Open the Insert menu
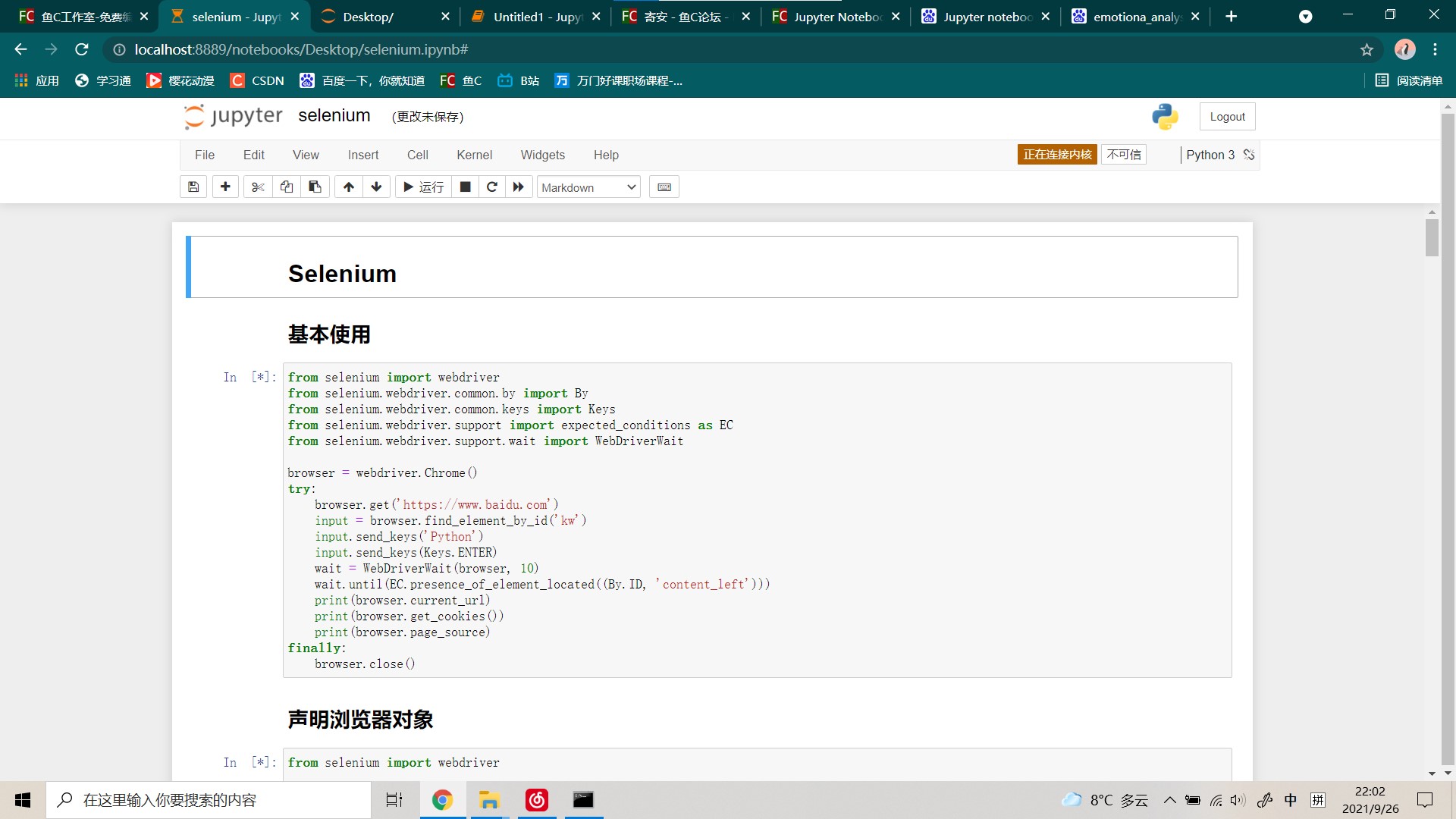 click(x=363, y=155)
